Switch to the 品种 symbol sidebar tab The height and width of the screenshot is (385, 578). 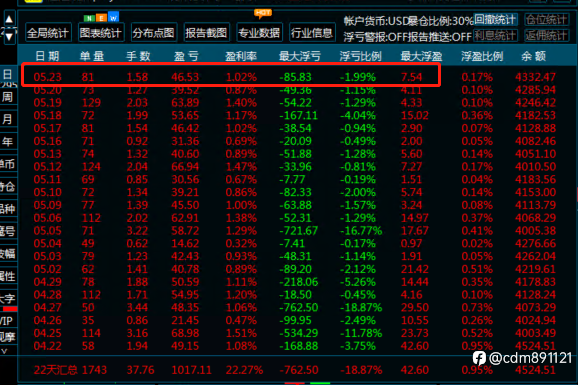pos(8,209)
